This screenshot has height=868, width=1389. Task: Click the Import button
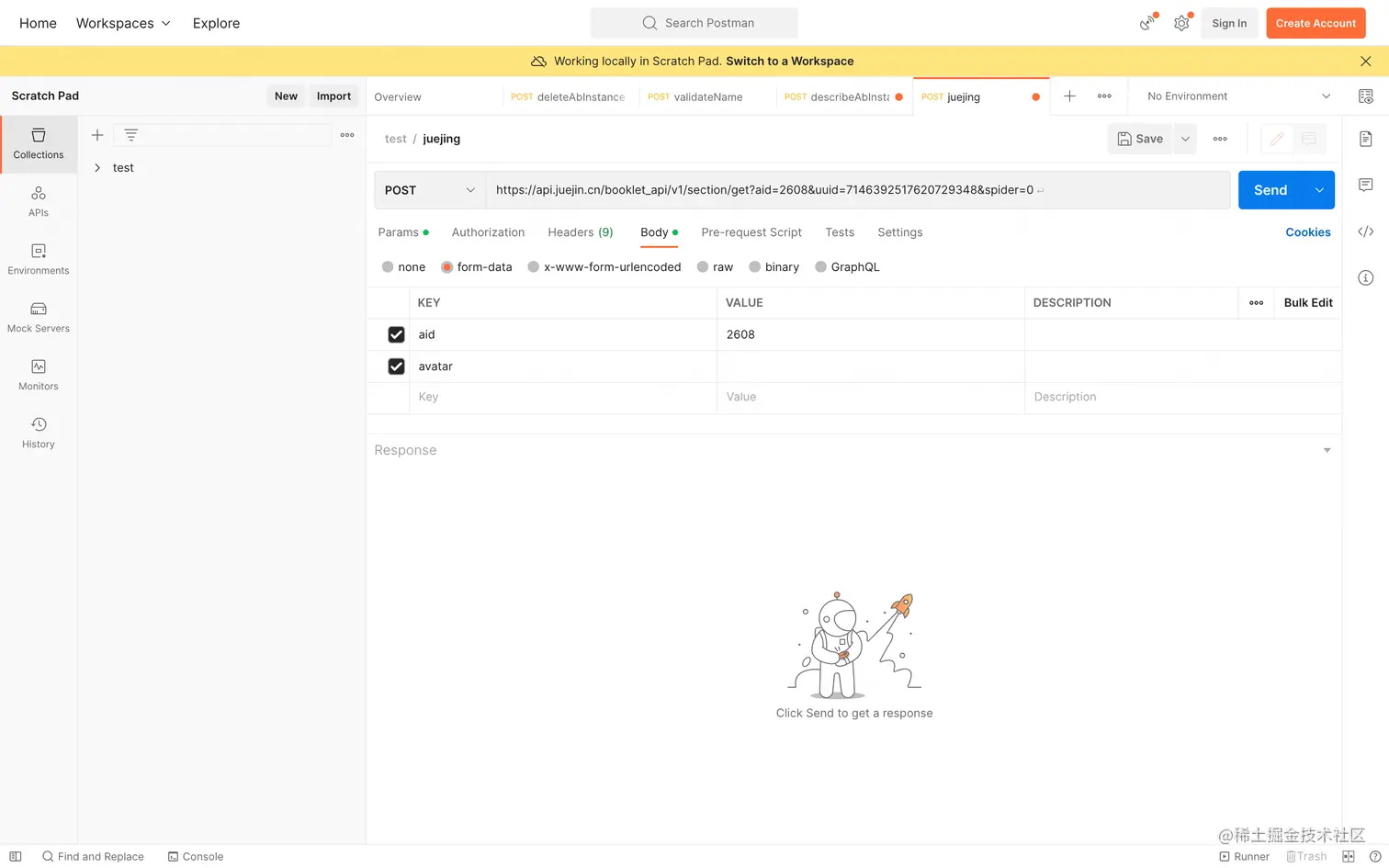tap(333, 96)
